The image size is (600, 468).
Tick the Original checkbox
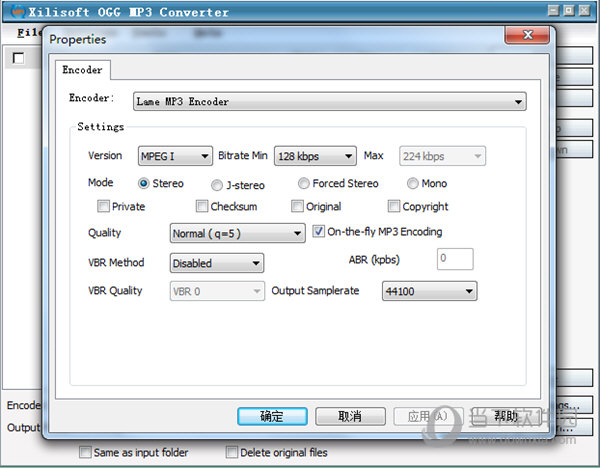click(x=297, y=206)
